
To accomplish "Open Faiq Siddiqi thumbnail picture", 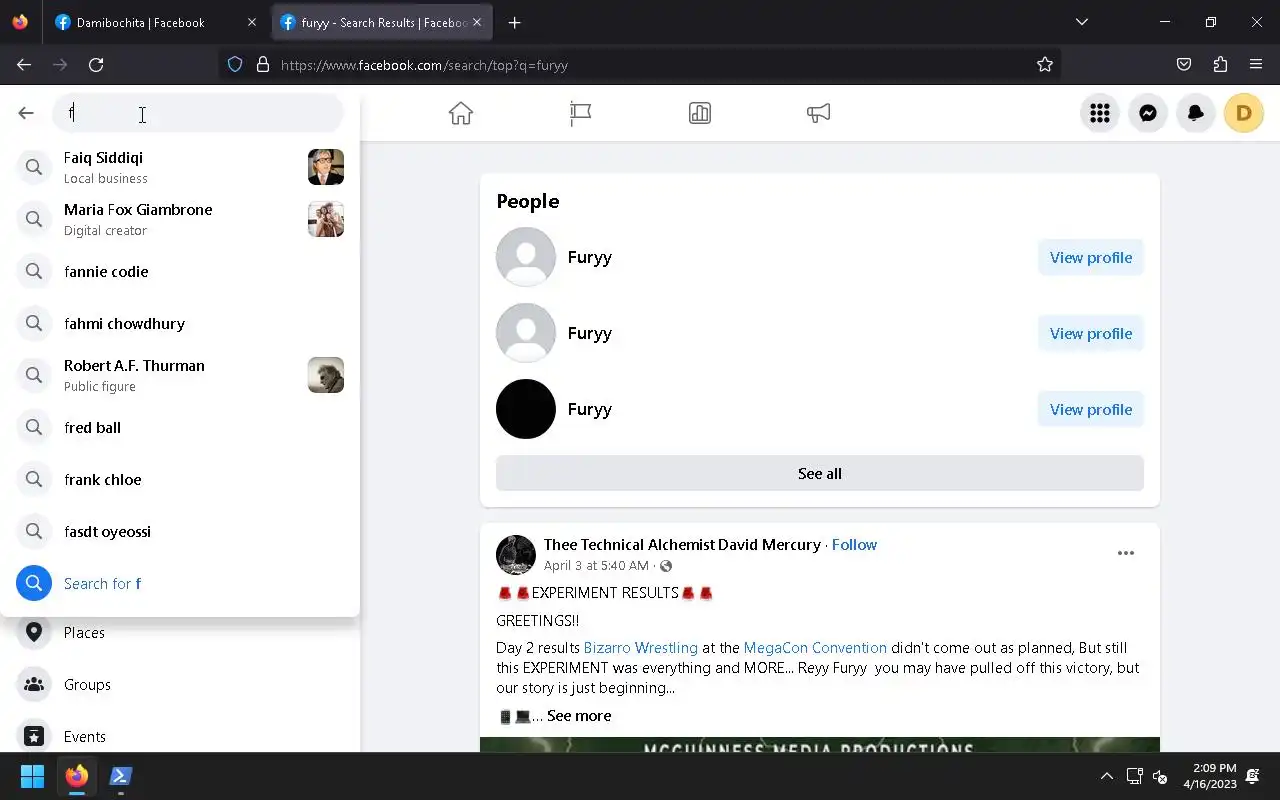I will coord(326,167).
